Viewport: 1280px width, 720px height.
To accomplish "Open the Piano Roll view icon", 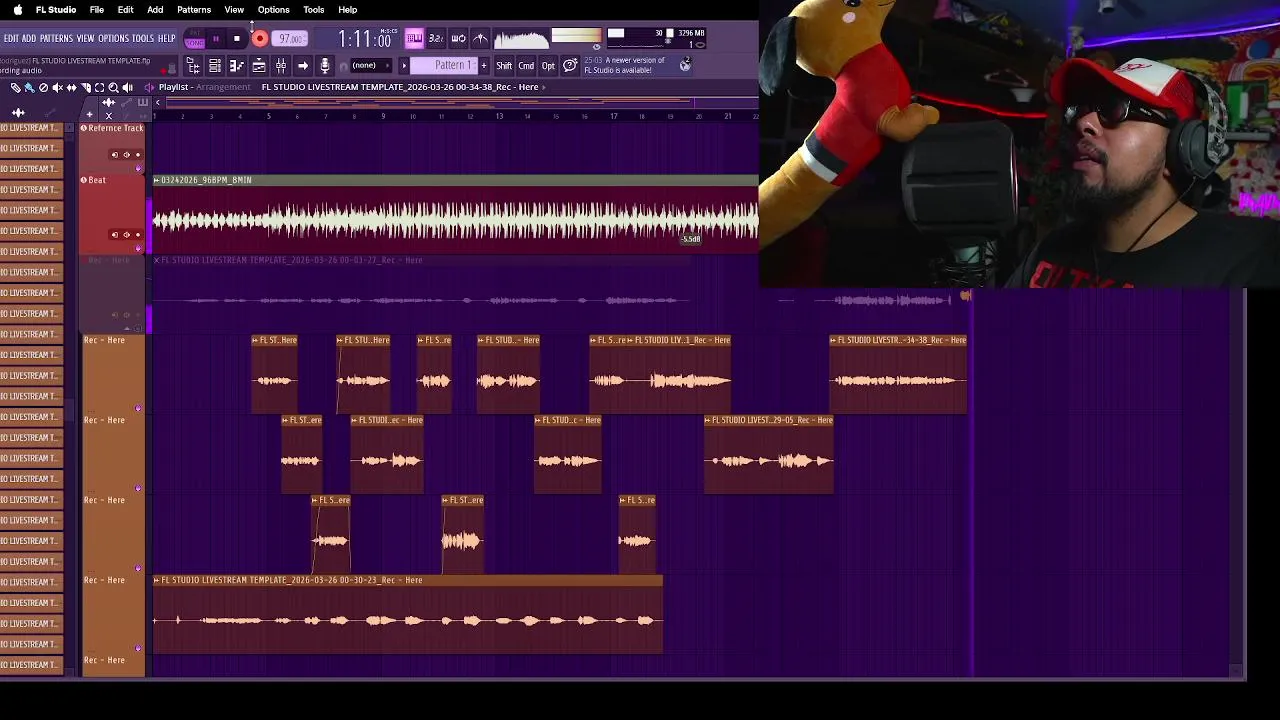I will click(x=236, y=65).
